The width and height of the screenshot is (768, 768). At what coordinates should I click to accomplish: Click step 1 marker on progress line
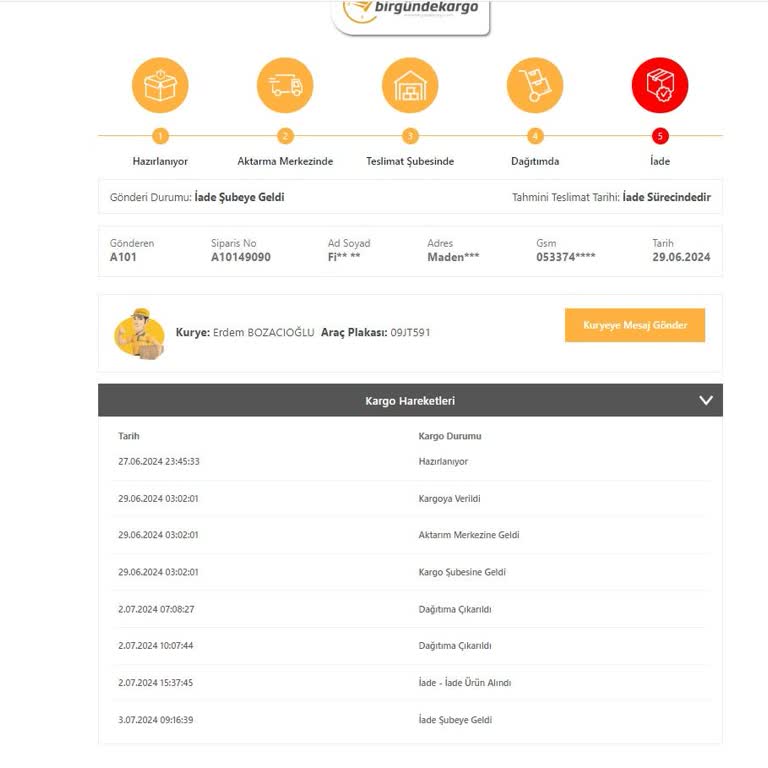(161, 136)
